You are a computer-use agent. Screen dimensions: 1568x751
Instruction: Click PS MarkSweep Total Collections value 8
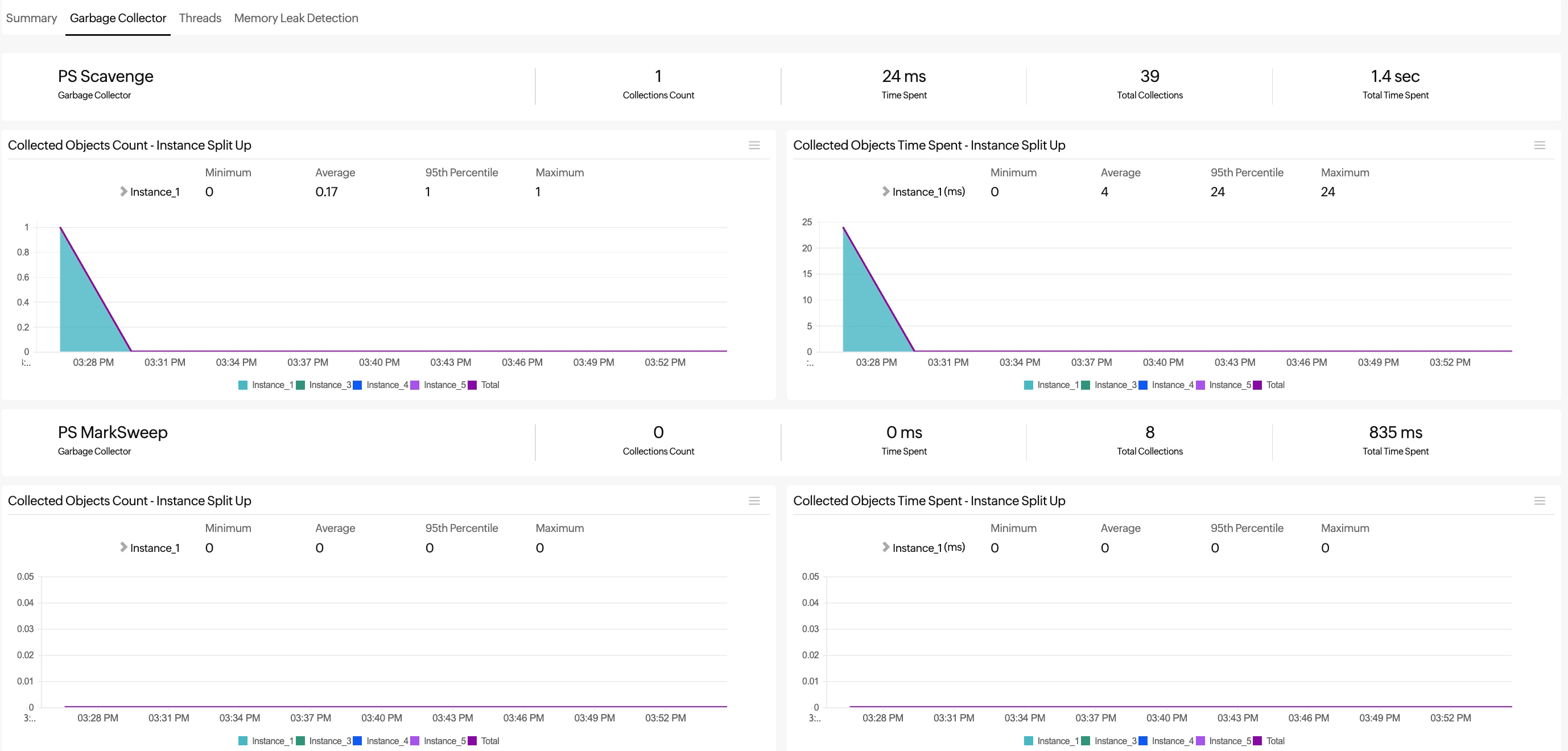(x=1149, y=432)
